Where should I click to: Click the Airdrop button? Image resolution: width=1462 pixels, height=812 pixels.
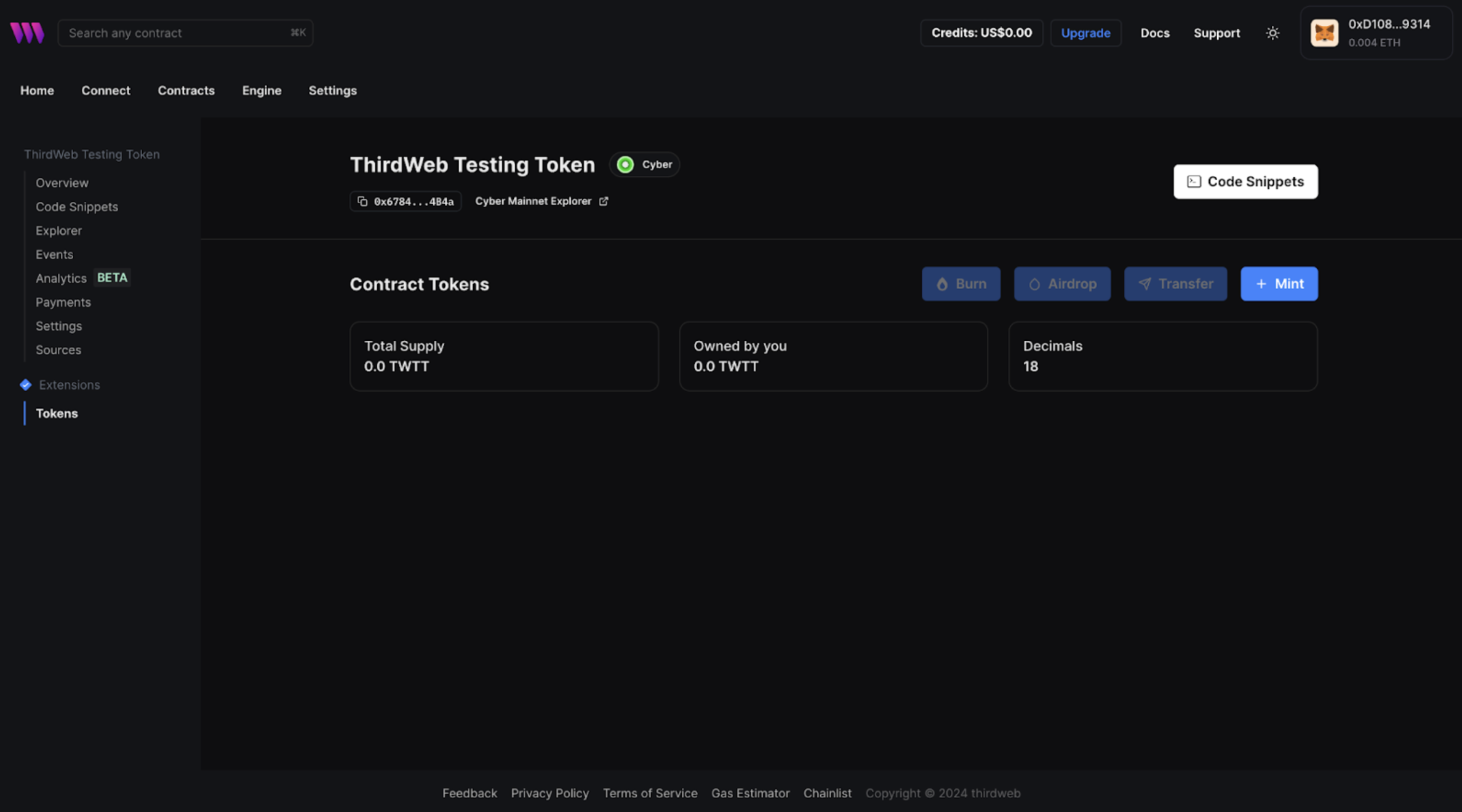[1062, 284]
